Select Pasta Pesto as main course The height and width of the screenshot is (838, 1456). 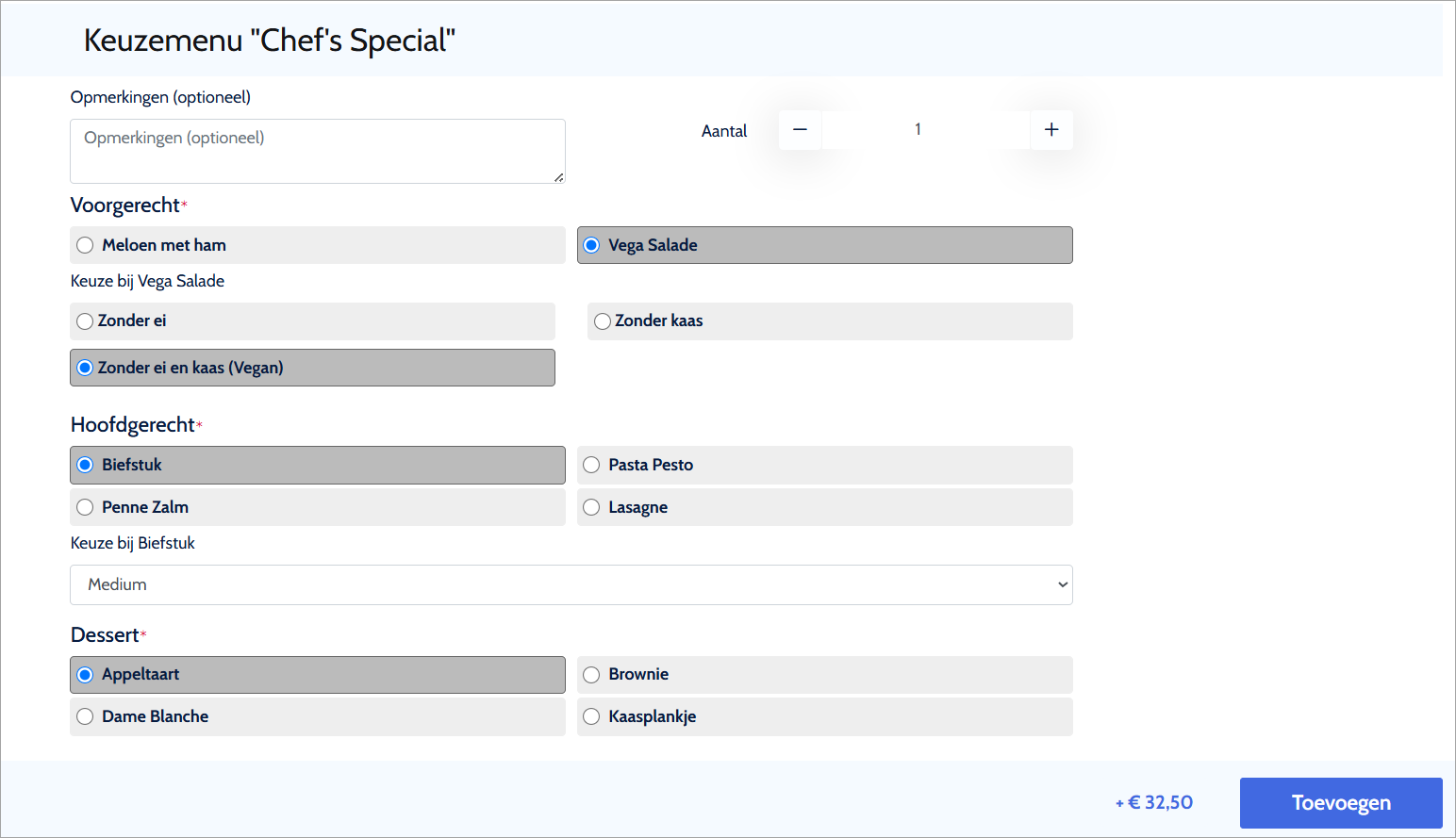[x=825, y=465]
